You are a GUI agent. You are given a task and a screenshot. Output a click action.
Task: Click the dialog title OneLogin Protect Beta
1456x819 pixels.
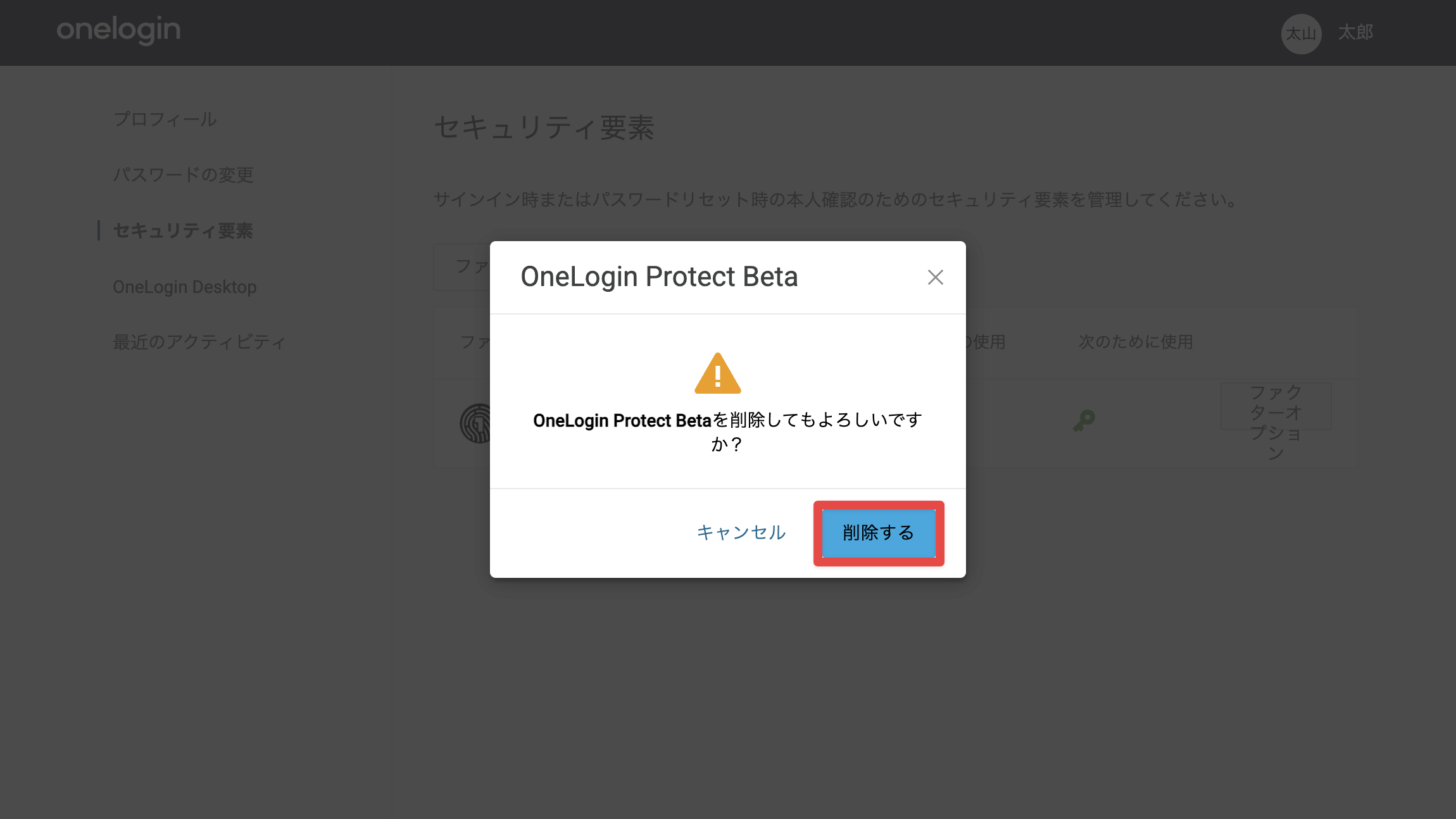659,277
